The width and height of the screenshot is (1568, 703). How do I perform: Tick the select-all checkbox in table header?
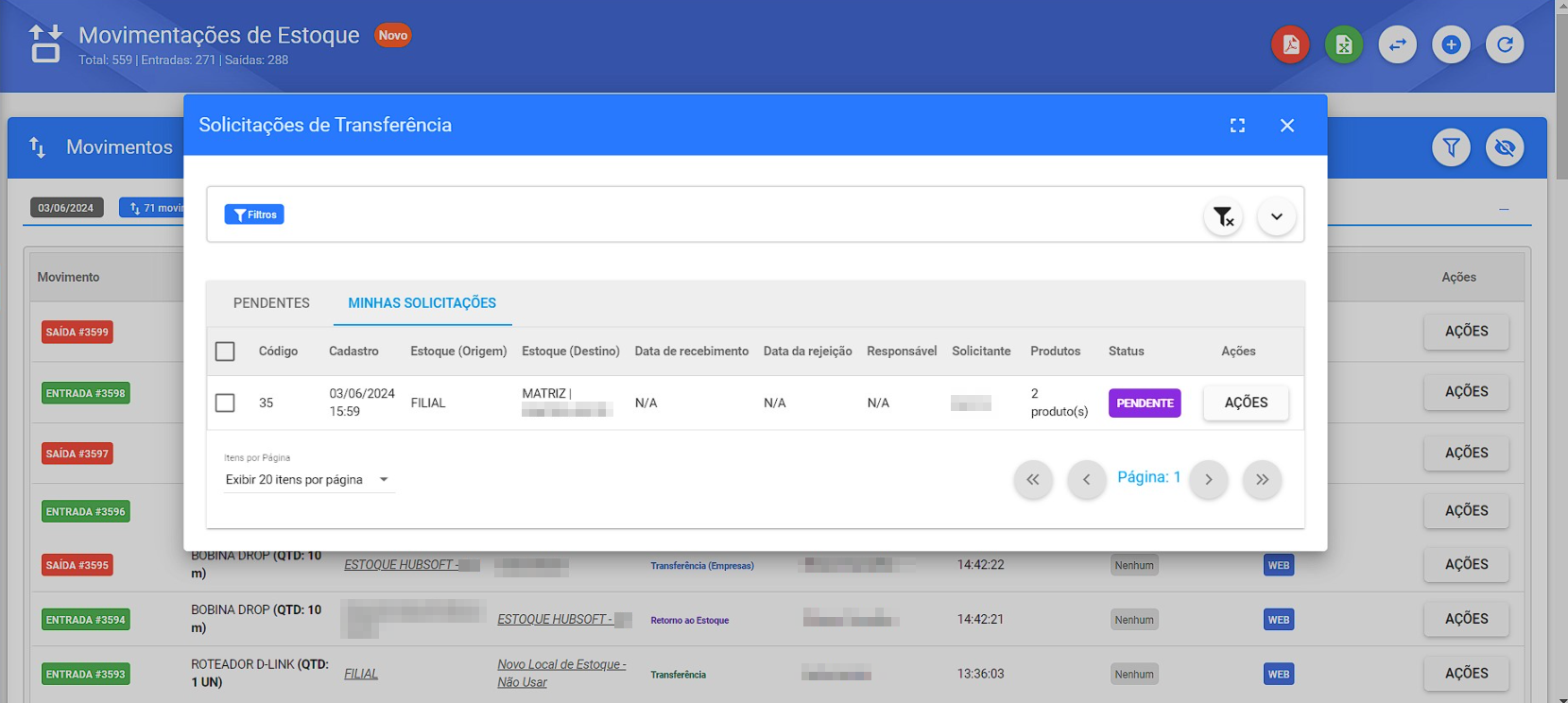click(x=225, y=351)
